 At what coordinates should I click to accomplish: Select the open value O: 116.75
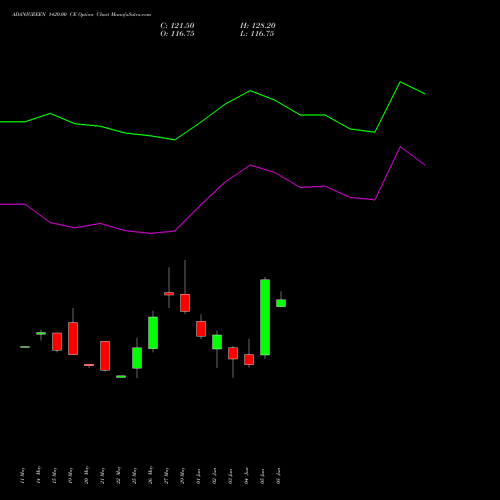177,34
